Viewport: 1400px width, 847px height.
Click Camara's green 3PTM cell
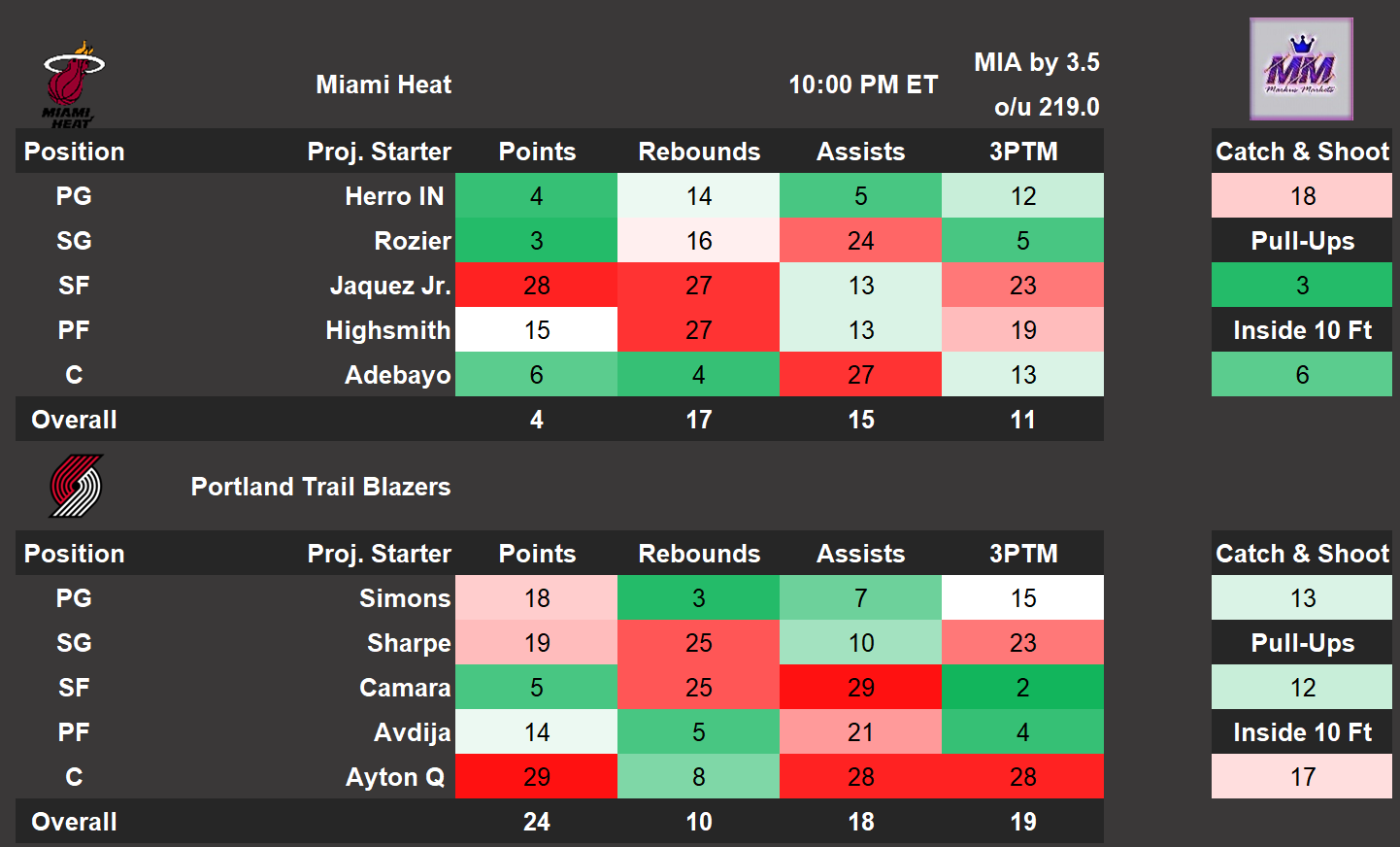(1022, 688)
